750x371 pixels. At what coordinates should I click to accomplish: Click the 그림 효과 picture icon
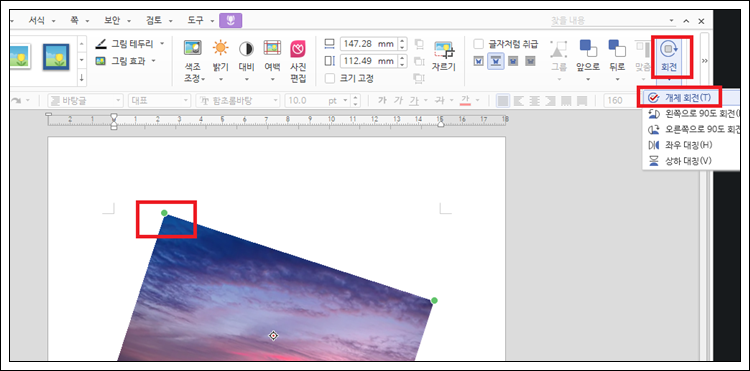pos(100,61)
